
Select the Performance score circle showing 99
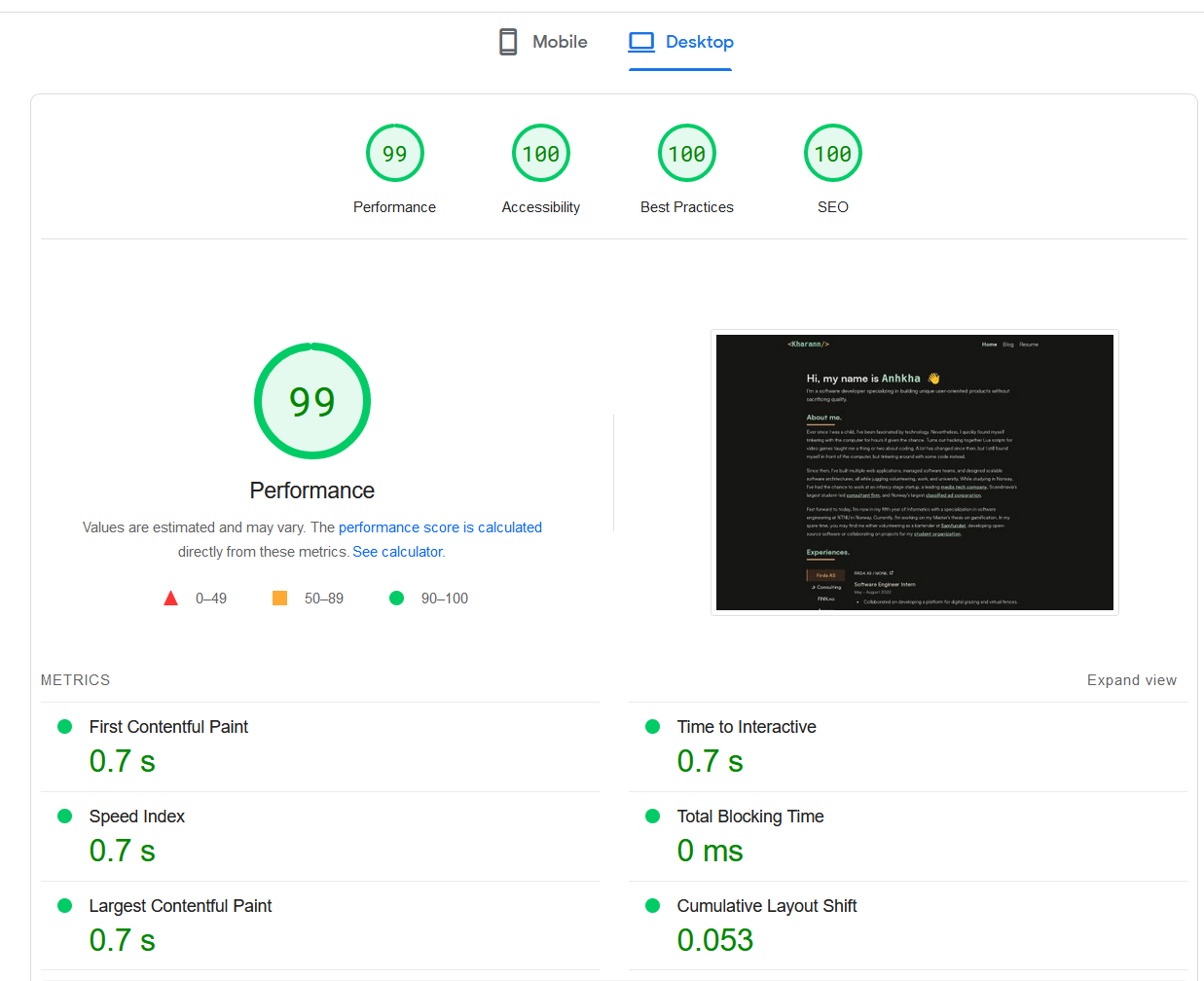coord(394,153)
